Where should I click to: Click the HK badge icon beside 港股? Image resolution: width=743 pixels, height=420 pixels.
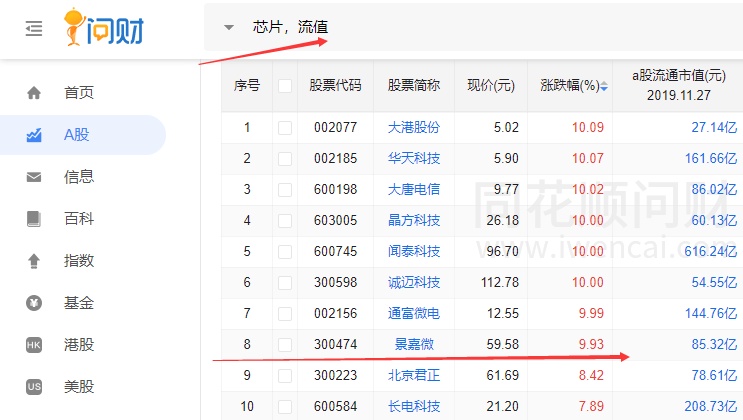point(34,345)
